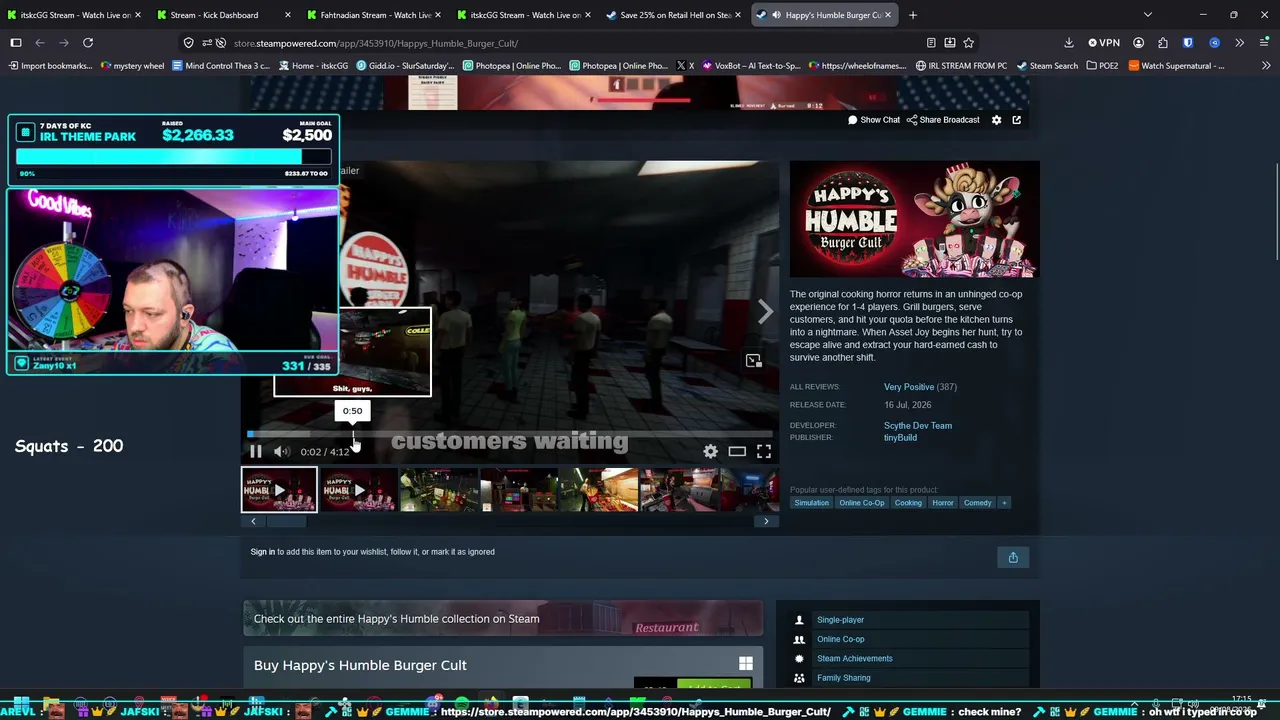Toggle the browser VPN button
1280x720 pixels.
1105,43
